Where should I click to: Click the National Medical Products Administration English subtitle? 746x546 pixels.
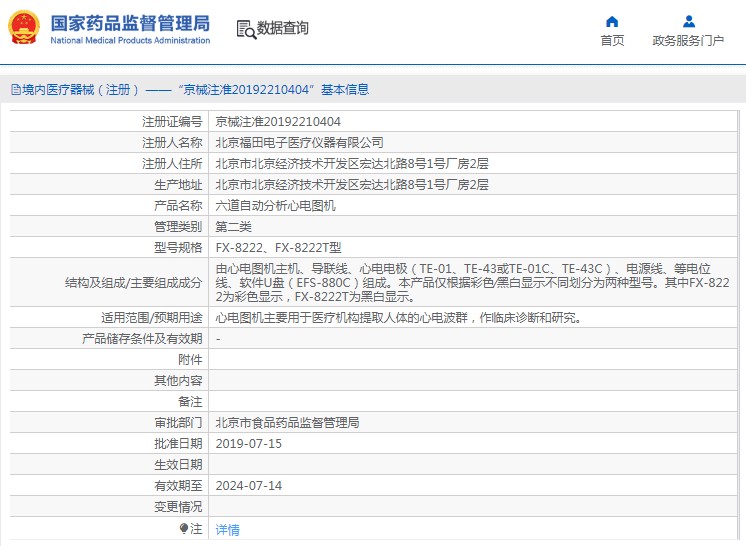coord(130,41)
